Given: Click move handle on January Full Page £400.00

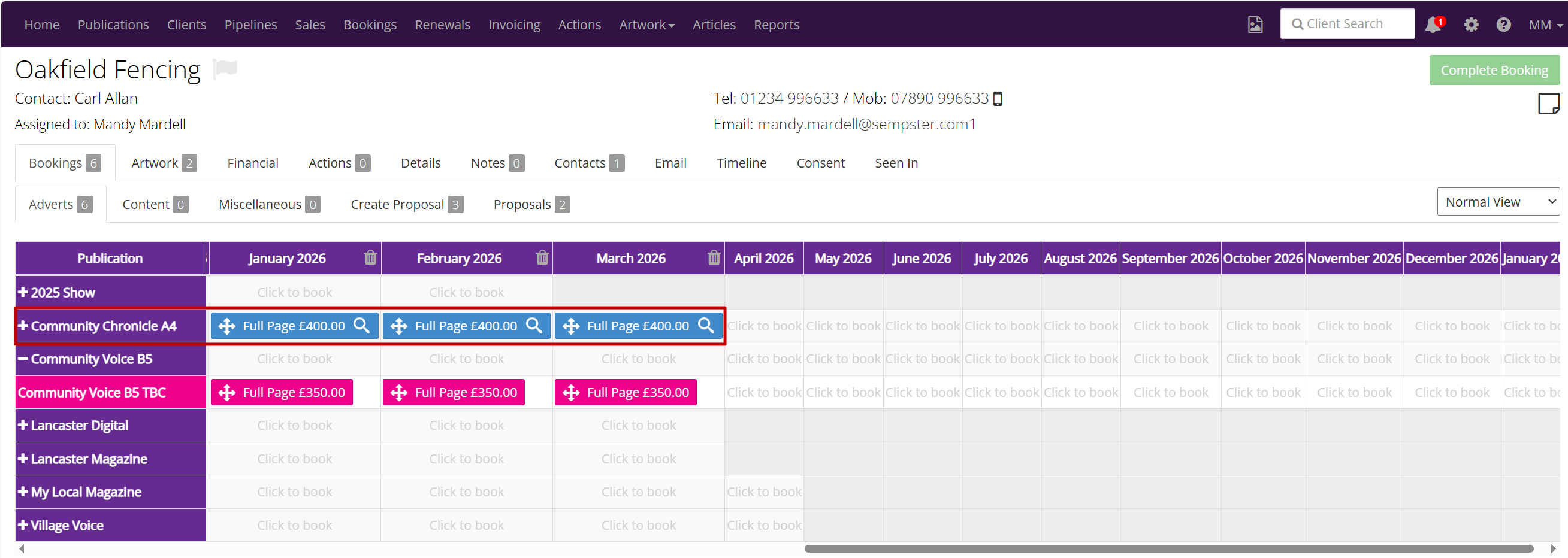Looking at the screenshot, I should tap(227, 326).
